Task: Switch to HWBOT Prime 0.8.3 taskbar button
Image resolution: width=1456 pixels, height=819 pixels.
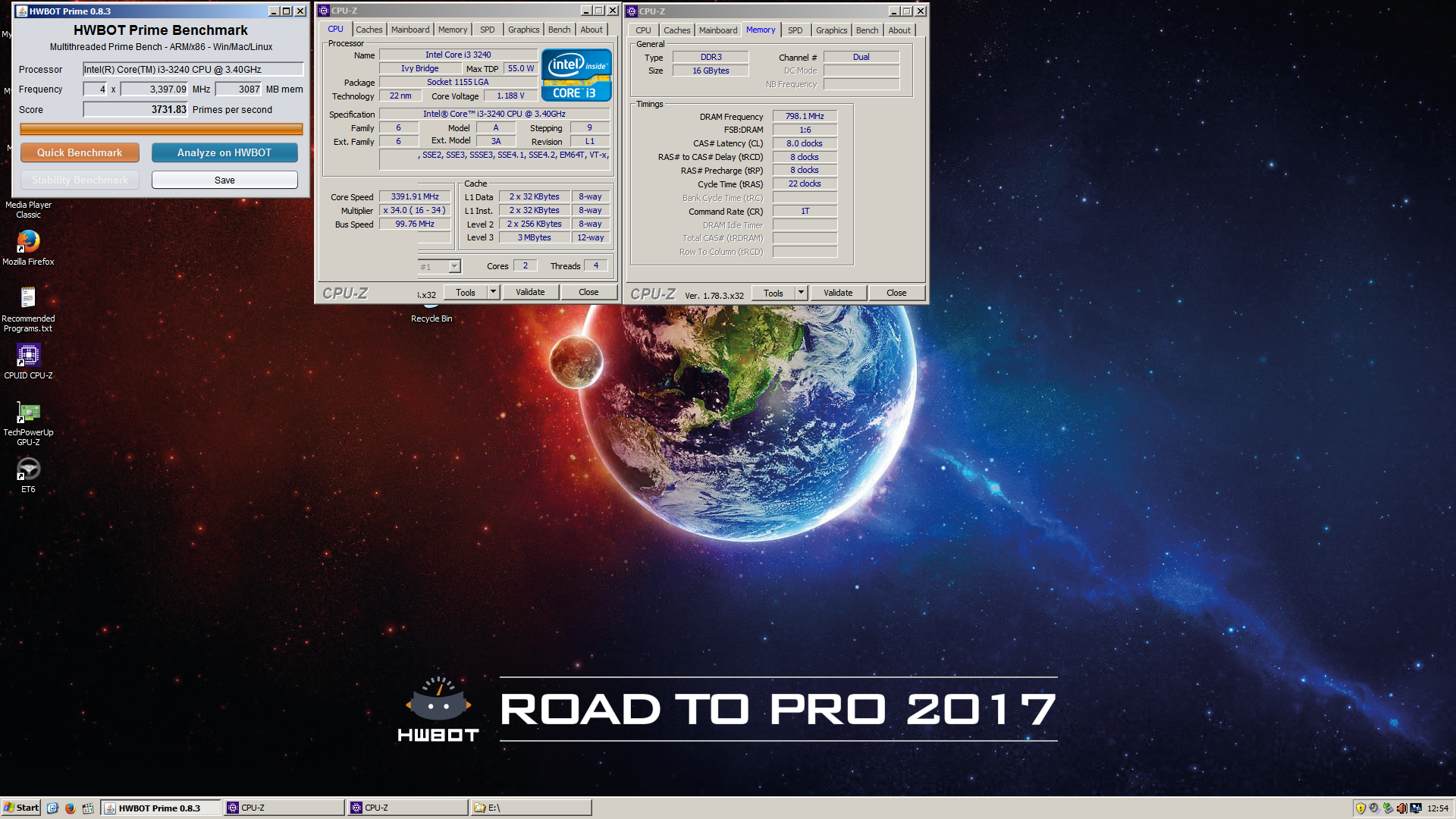Action: pyautogui.click(x=162, y=808)
